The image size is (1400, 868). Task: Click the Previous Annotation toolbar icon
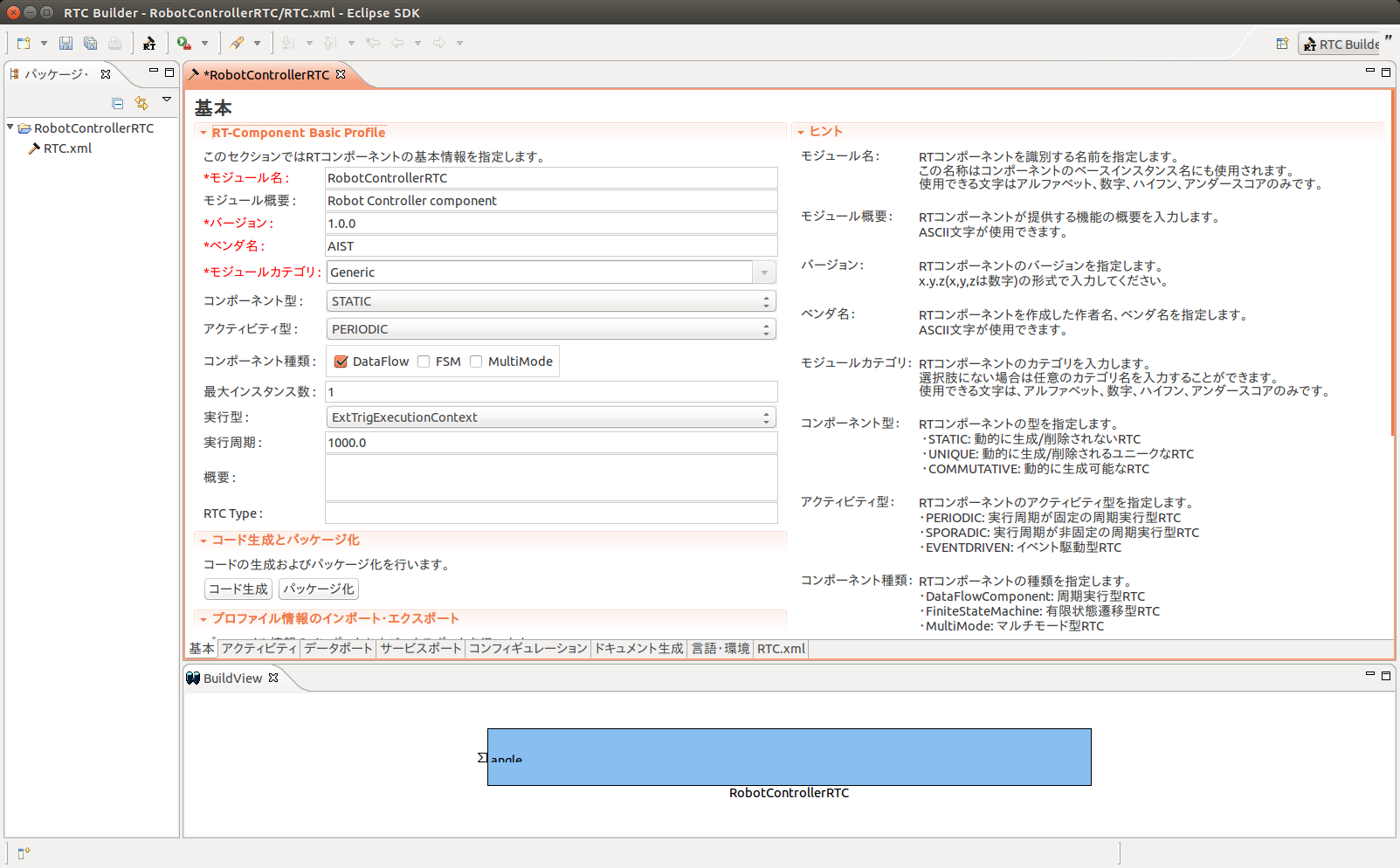click(x=330, y=43)
